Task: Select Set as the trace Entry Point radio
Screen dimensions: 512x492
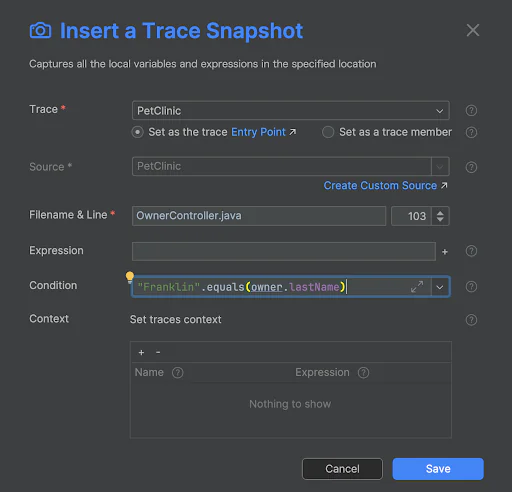Action: tap(137, 132)
